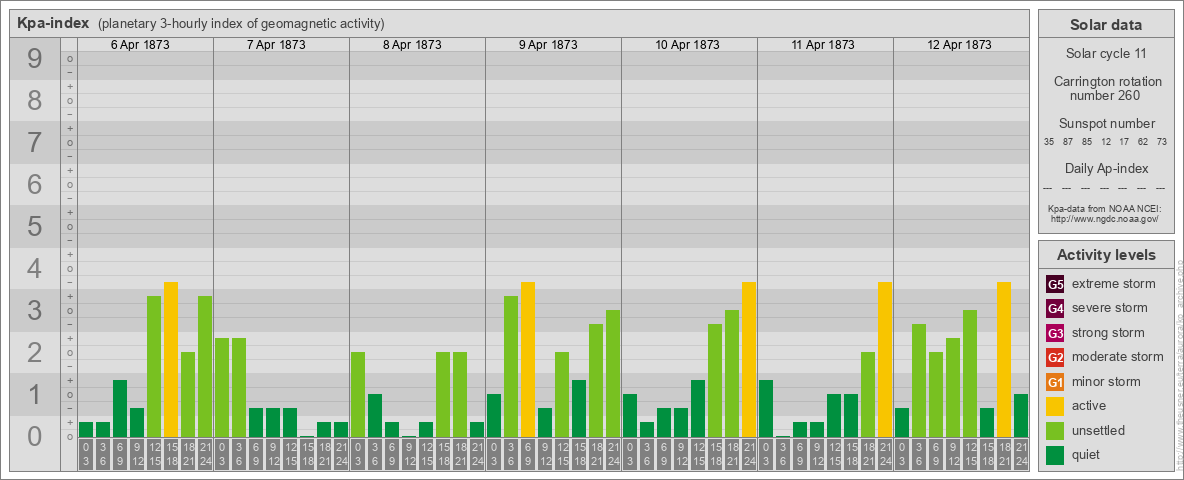Click the yellow active bar on 9 Apr 1873
Screen dimensions: 1184x480
pyautogui.click(x=528, y=359)
